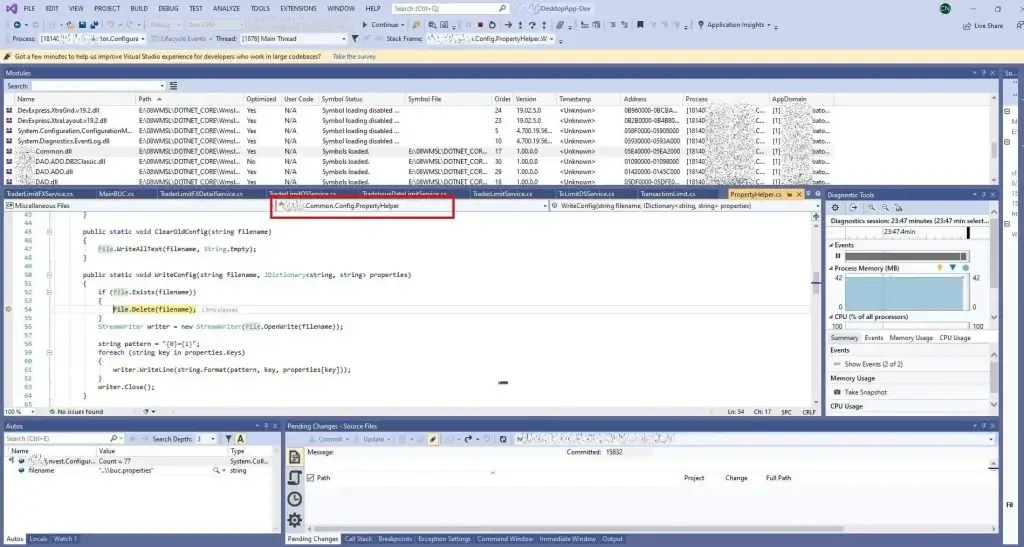Image resolution: width=1024 pixels, height=547 pixels.
Task: Toggle match case 'A' icon in Autos
Action: point(240,439)
